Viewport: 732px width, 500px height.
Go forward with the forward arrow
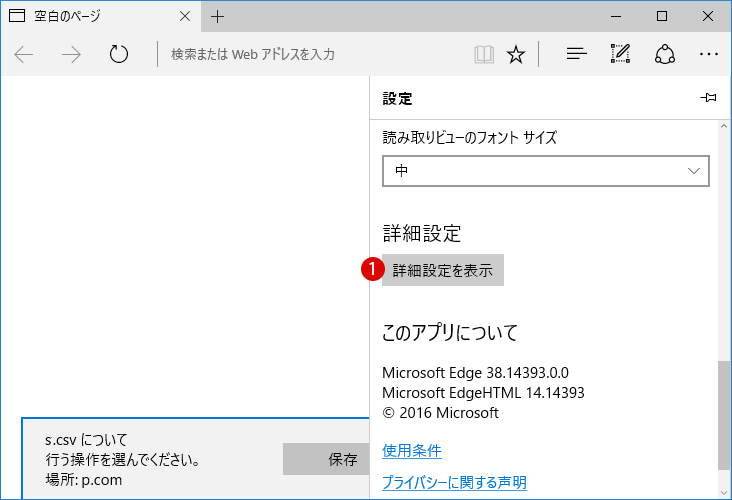tap(71, 55)
